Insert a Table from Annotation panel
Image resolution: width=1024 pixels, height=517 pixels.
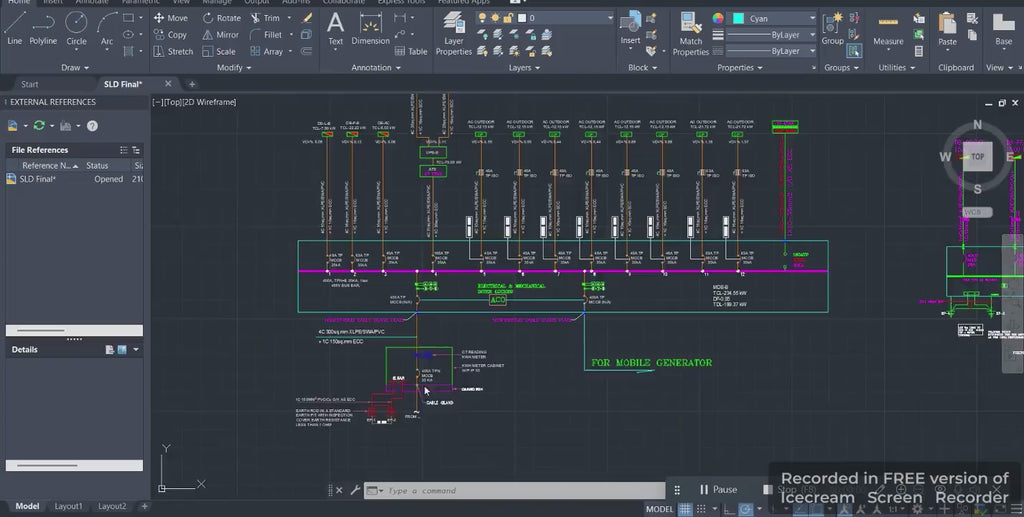[411, 52]
